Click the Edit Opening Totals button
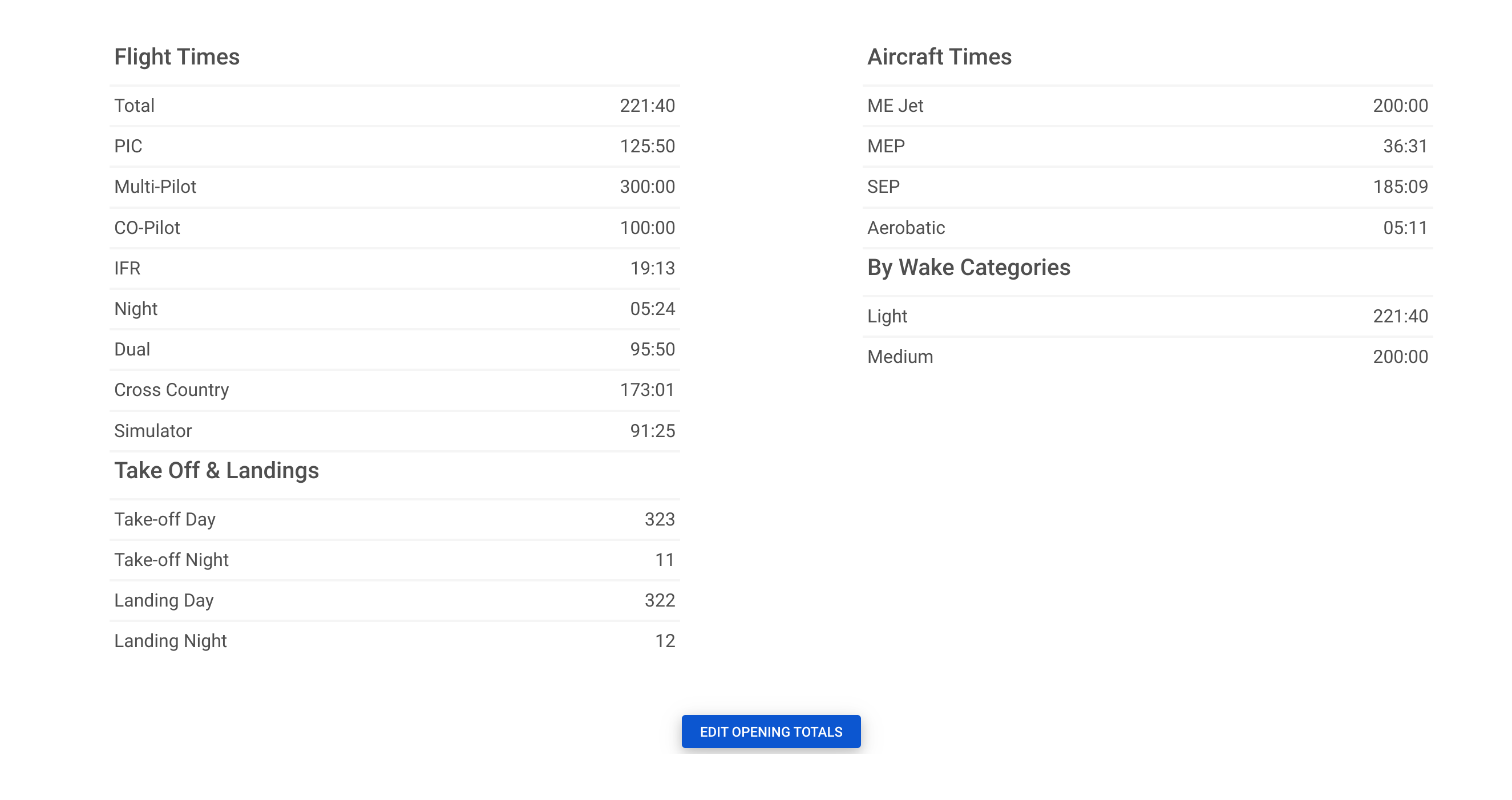 (771, 732)
